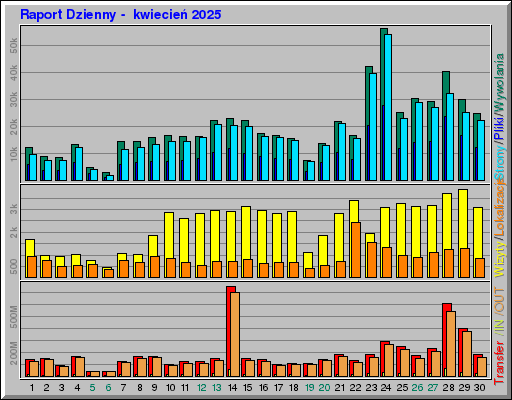512x400 pixels.
Task: Click the green day label "12"
Action: tap(202, 388)
